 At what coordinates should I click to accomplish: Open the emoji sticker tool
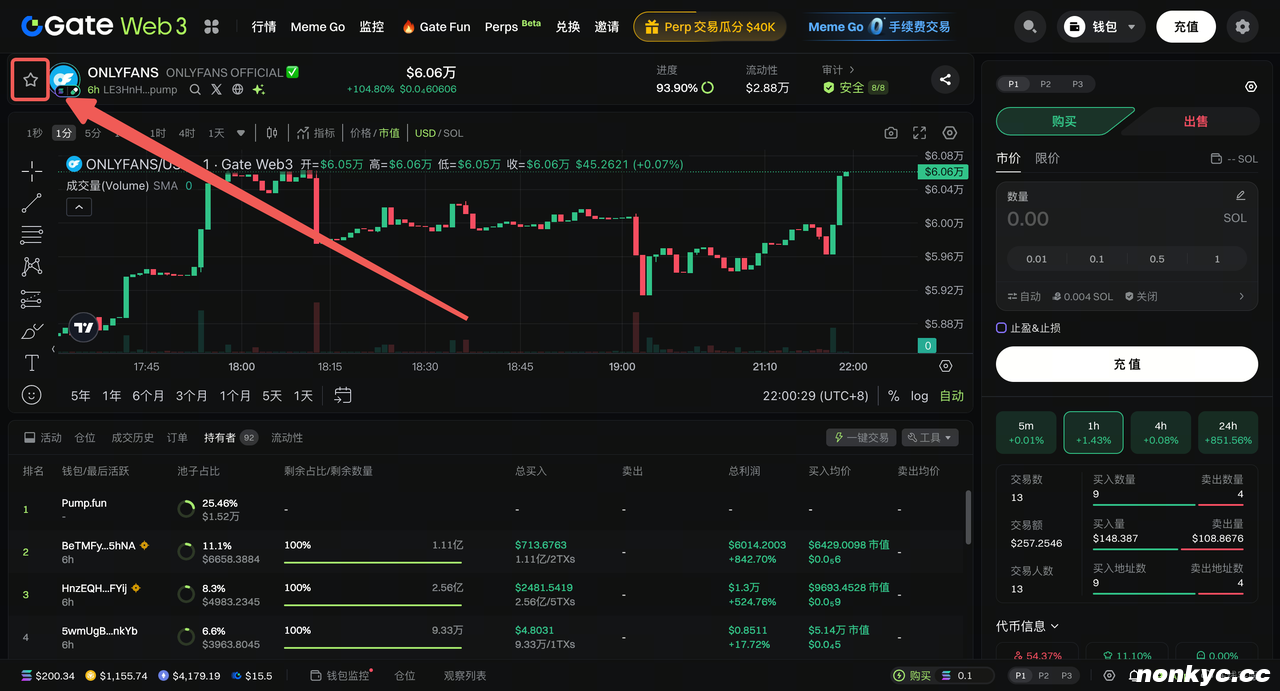(32, 395)
